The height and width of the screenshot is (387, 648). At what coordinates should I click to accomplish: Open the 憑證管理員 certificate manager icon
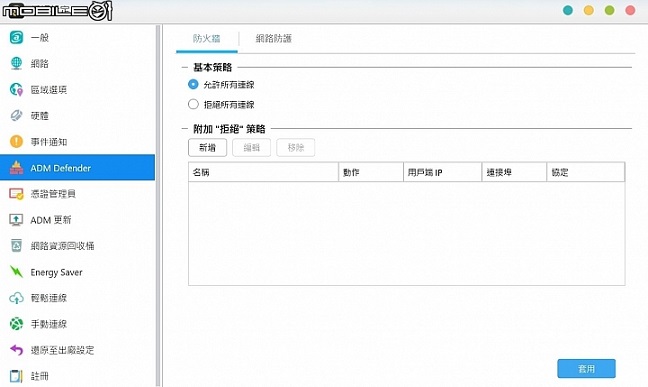tap(17, 194)
